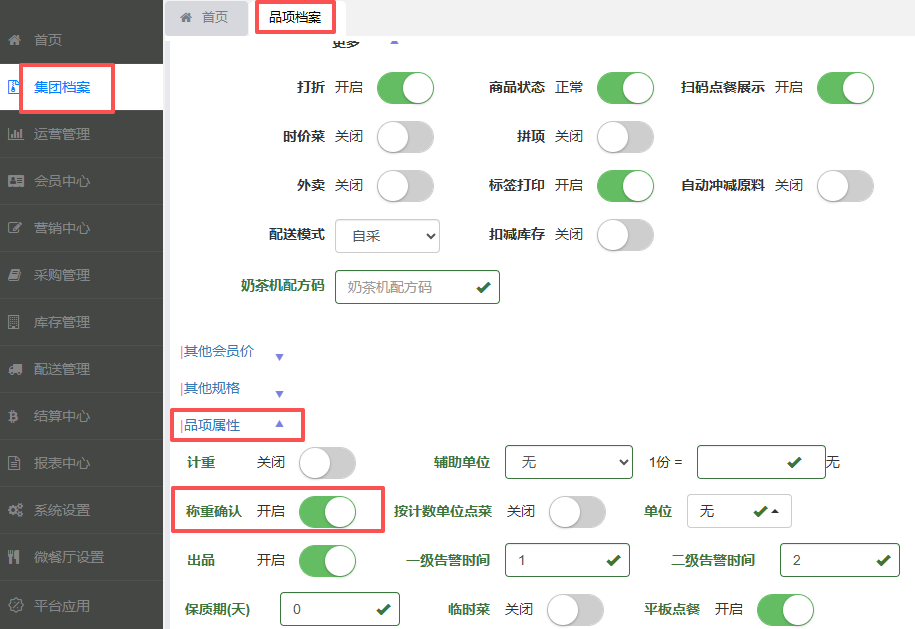Click the 微餐厅设置 cutlery icon
This screenshot has height=629, width=915.
(x=15, y=557)
